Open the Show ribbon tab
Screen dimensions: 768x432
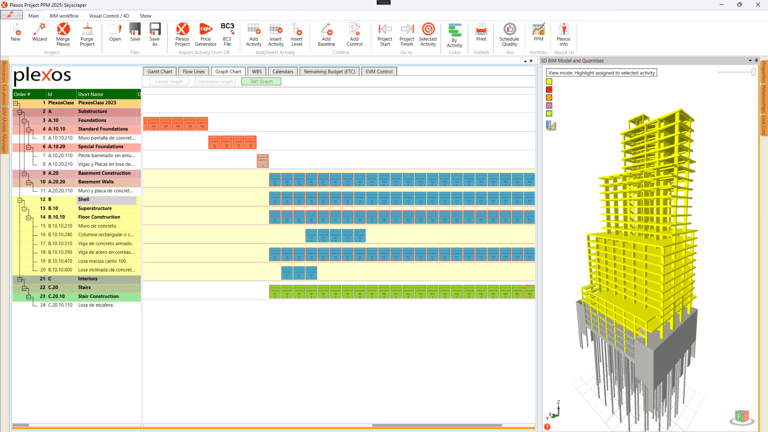tap(145, 16)
